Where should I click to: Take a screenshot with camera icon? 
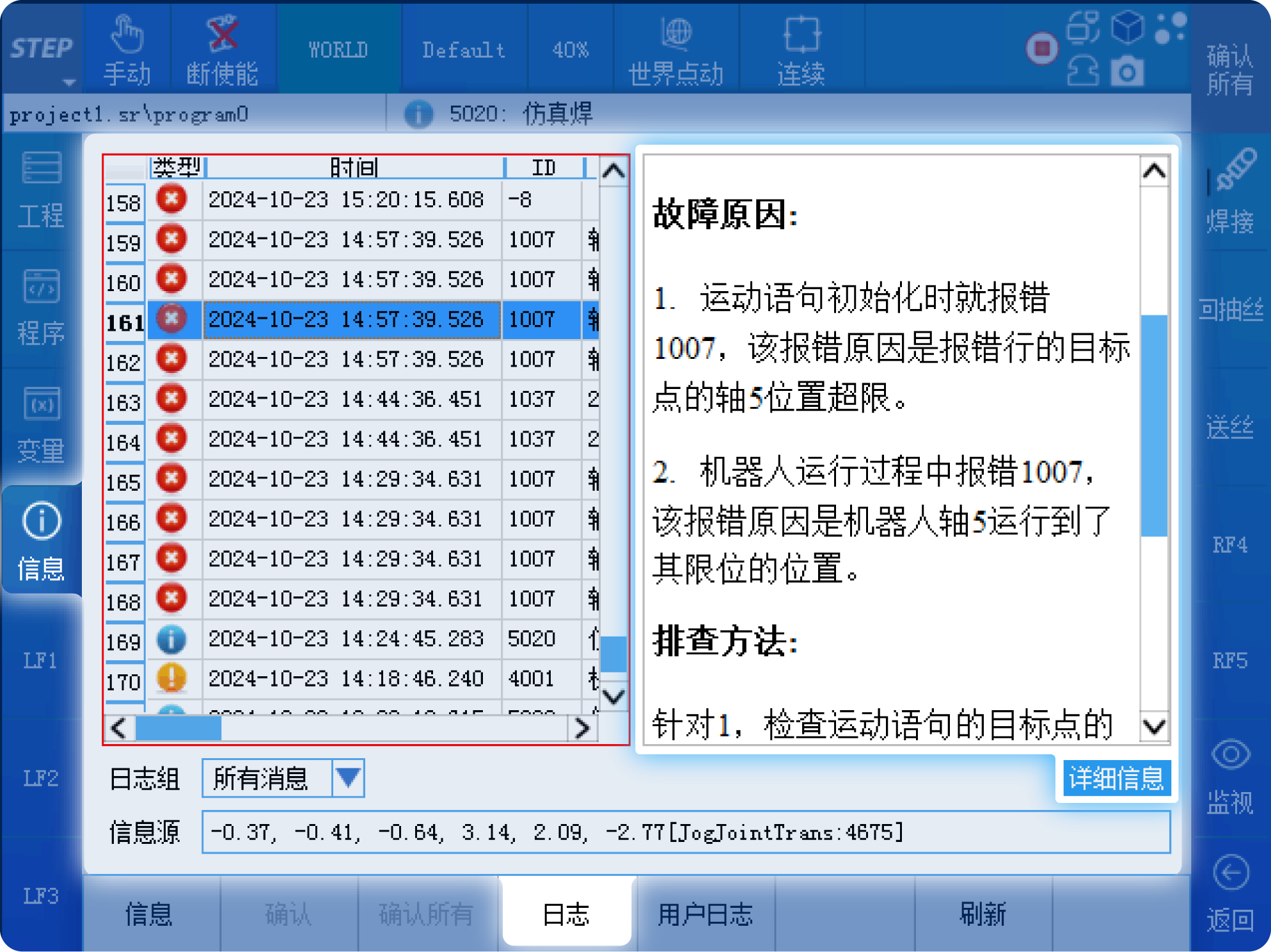(x=1127, y=71)
